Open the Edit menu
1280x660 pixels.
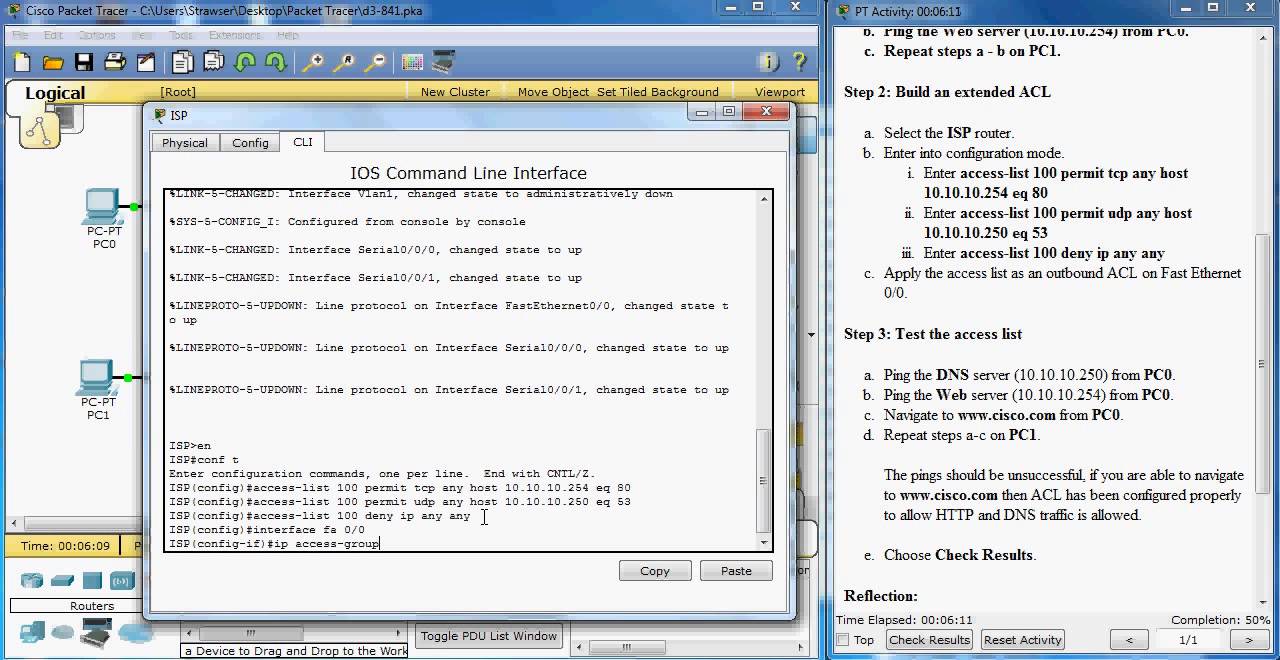pyautogui.click(x=54, y=35)
